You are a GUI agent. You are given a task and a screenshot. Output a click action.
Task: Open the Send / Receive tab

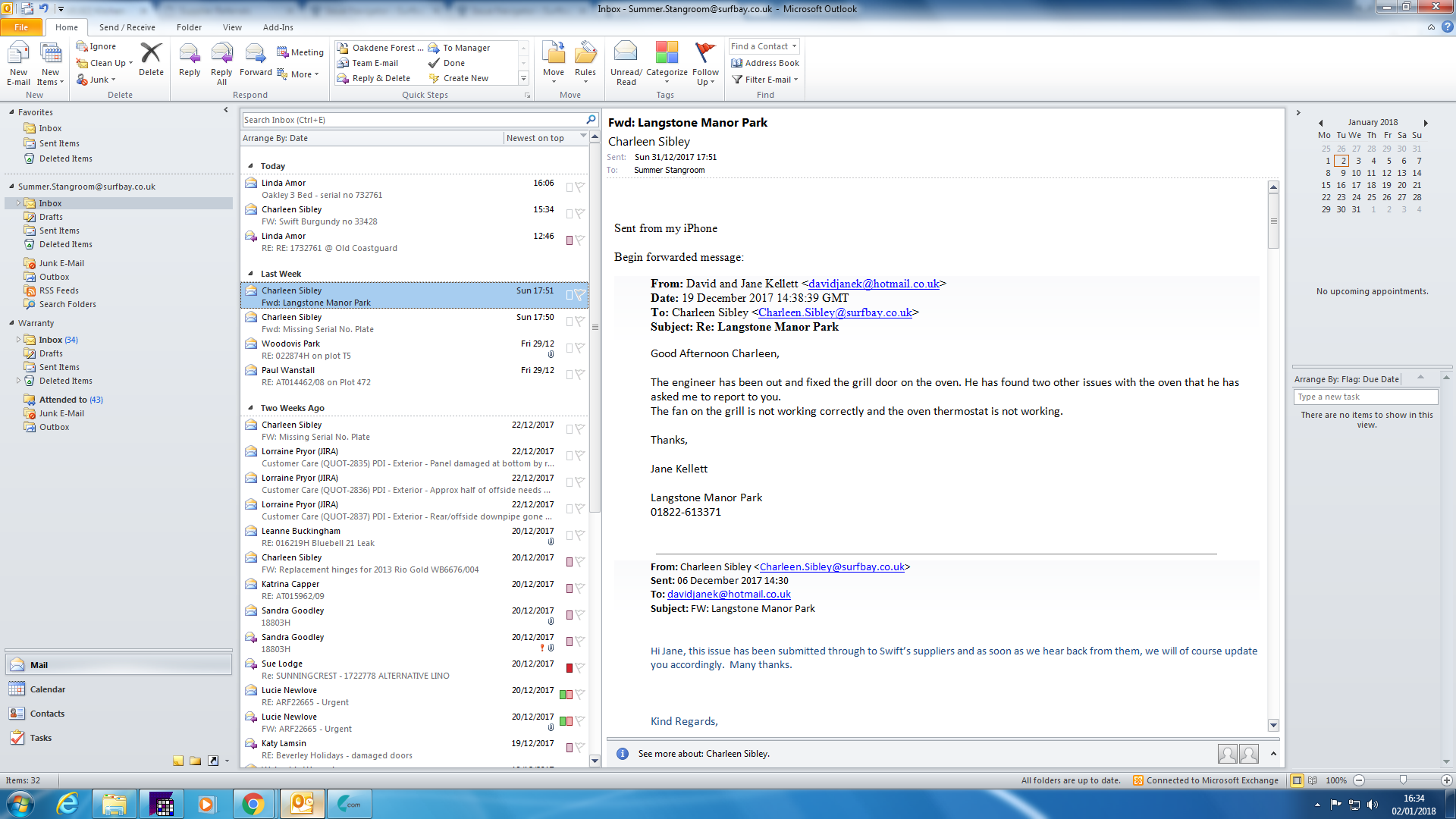127,27
